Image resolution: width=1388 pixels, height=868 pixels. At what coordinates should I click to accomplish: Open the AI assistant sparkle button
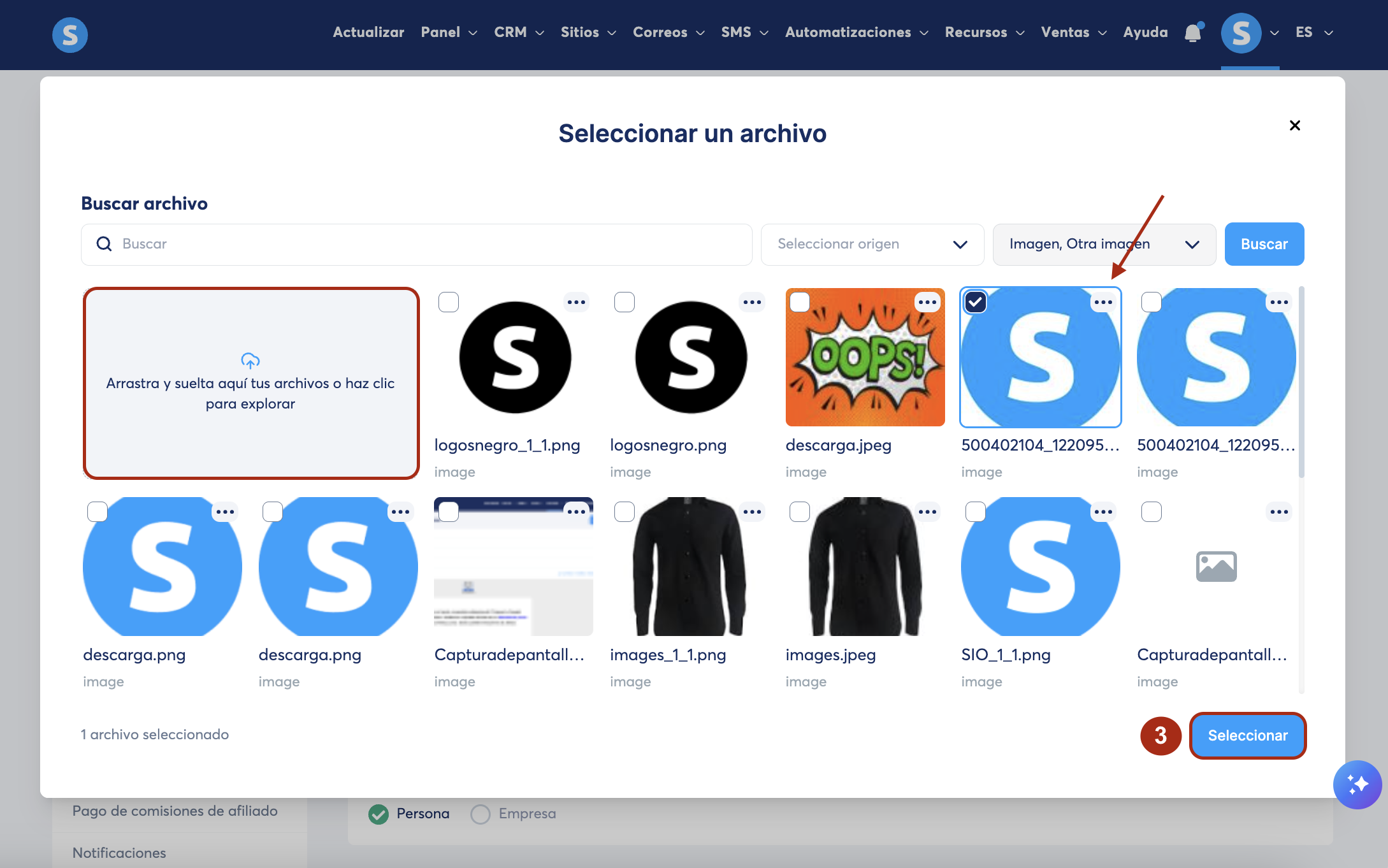click(x=1357, y=785)
